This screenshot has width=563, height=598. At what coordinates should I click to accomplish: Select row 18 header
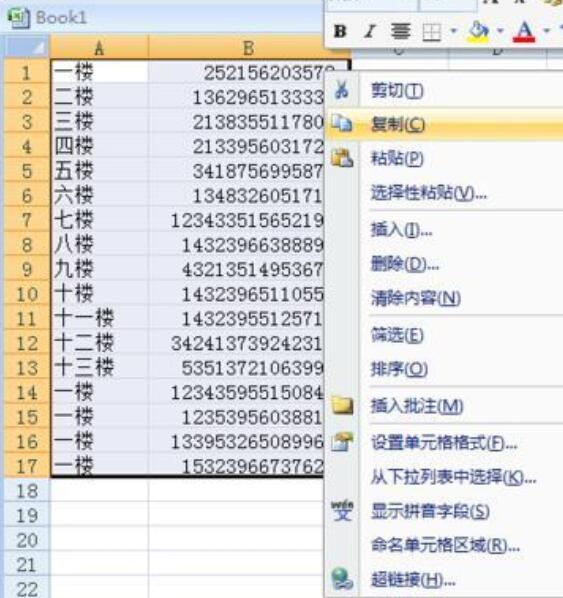(27, 491)
